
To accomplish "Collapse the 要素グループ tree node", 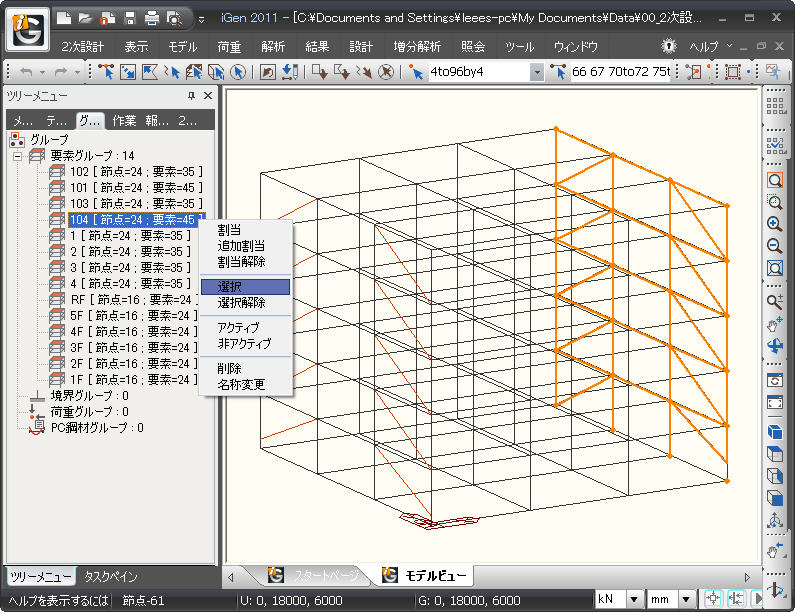I will pyautogui.click(x=17, y=156).
